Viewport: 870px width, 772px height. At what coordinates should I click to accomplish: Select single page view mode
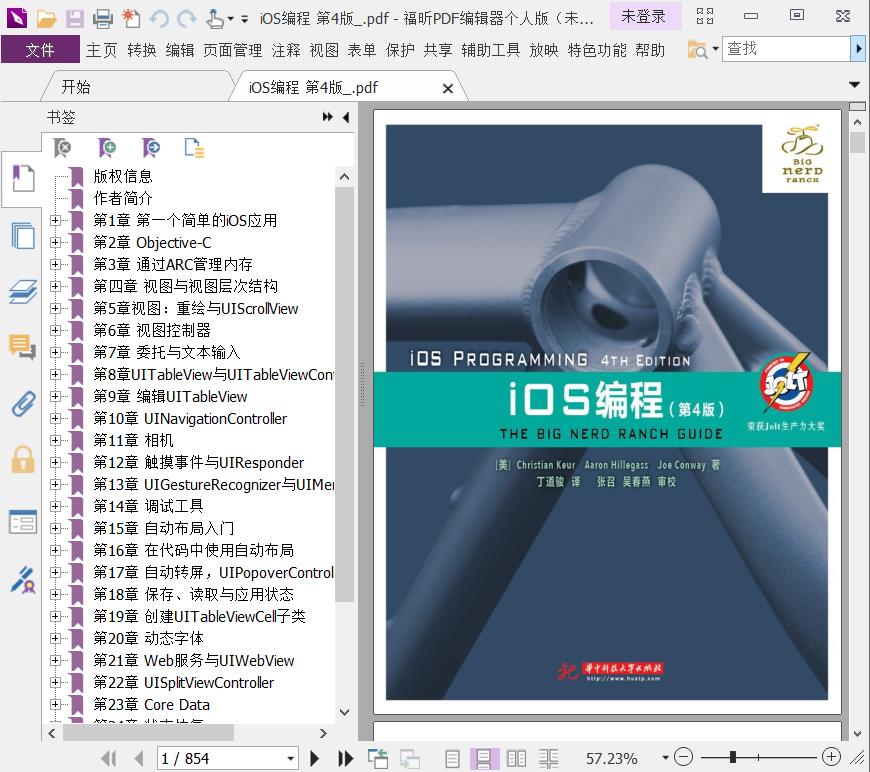click(452, 758)
